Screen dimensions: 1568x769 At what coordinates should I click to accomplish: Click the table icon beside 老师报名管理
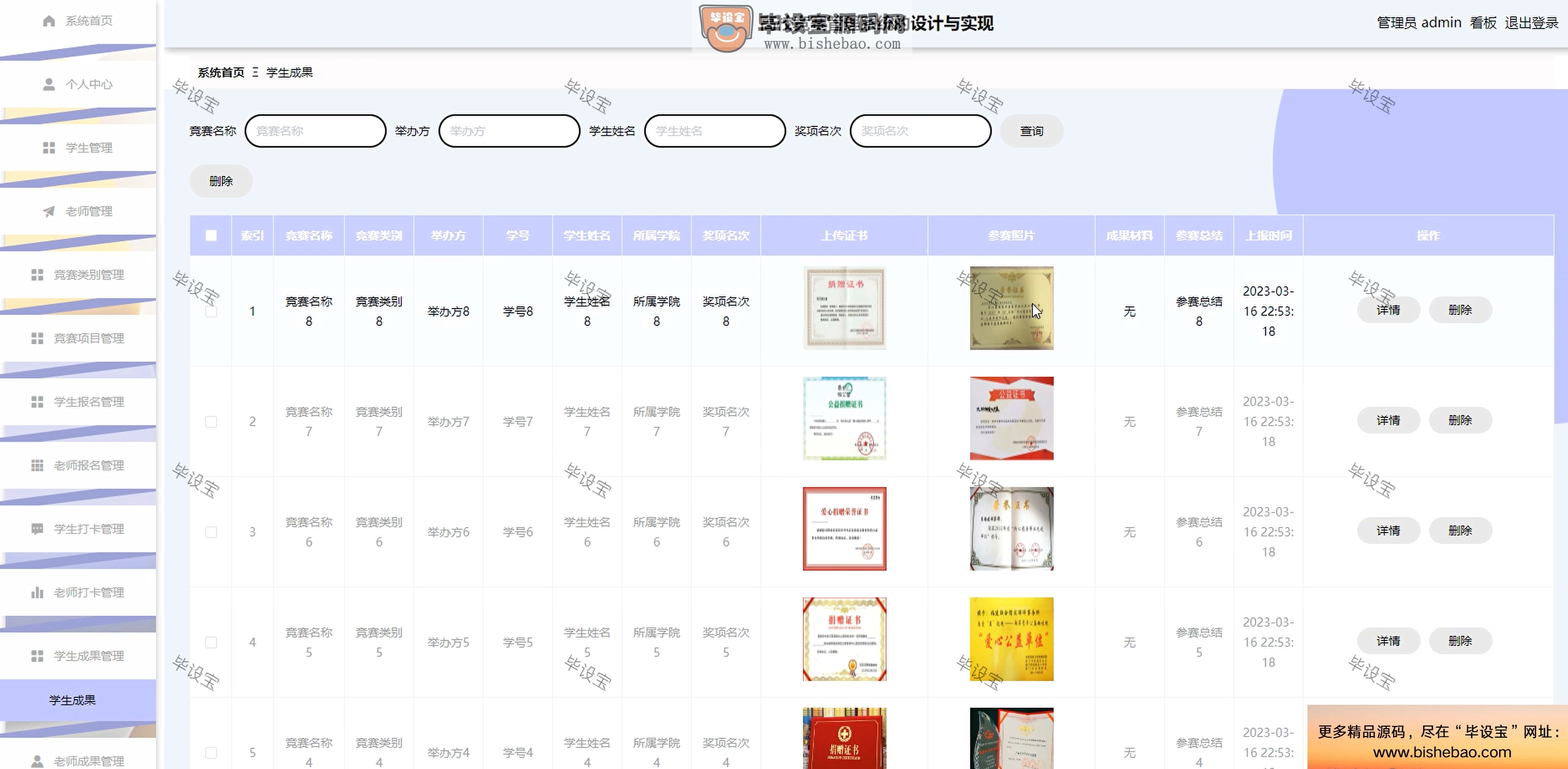[37, 466]
